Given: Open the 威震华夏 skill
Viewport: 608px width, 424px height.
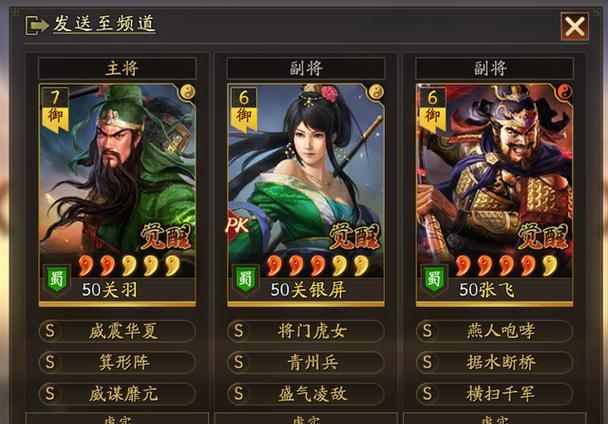Looking at the screenshot, I should coord(117,331).
